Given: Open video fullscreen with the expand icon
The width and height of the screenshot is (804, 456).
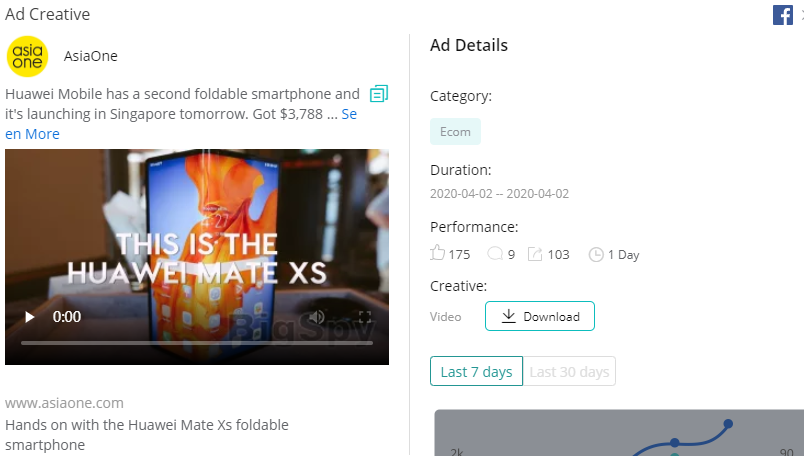Looking at the screenshot, I should (365, 317).
